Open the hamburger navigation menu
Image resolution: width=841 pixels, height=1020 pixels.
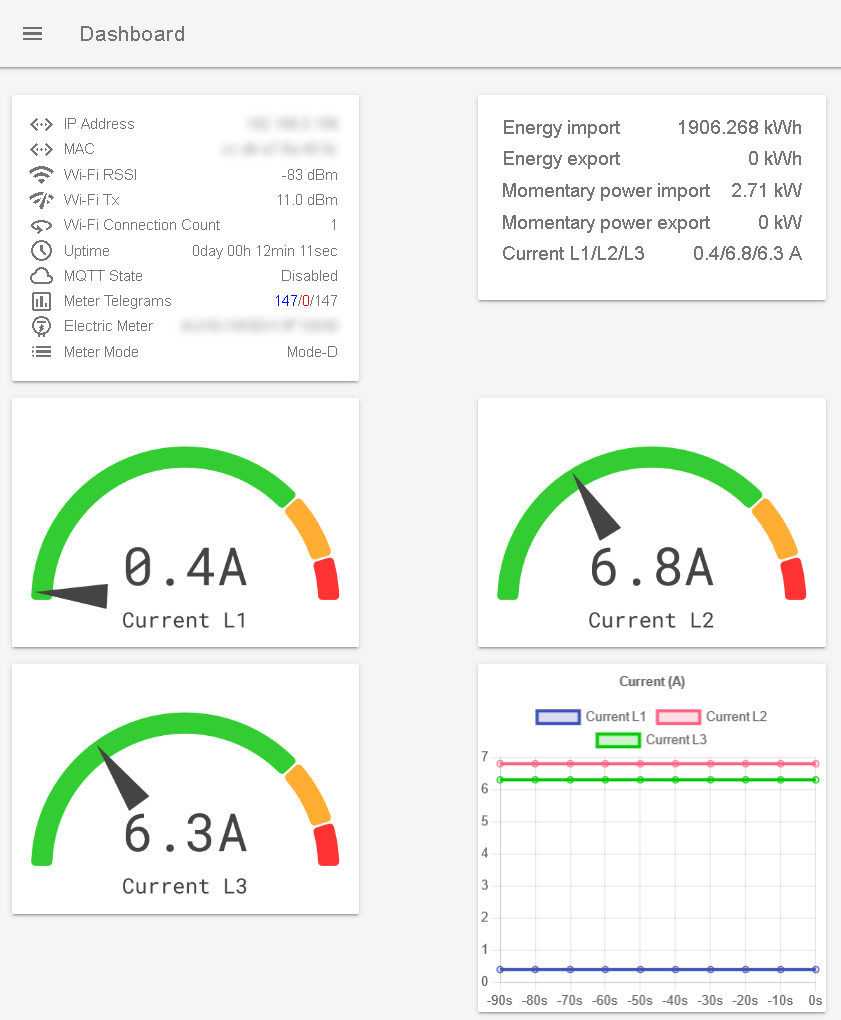(x=32, y=34)
